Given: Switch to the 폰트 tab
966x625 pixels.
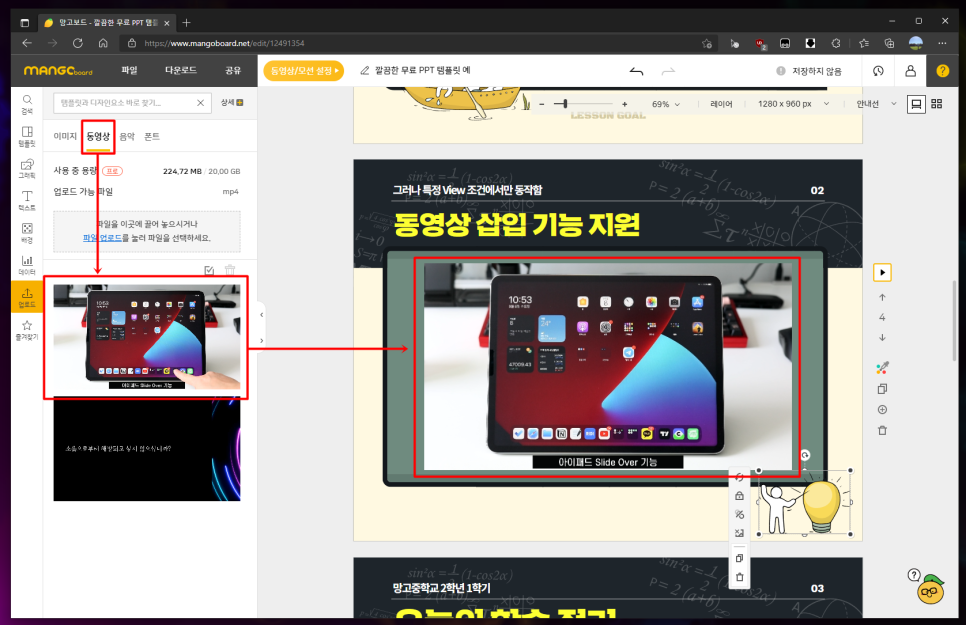Looking at the screenshot, I should pyautogui.click(x=152, y=136).
